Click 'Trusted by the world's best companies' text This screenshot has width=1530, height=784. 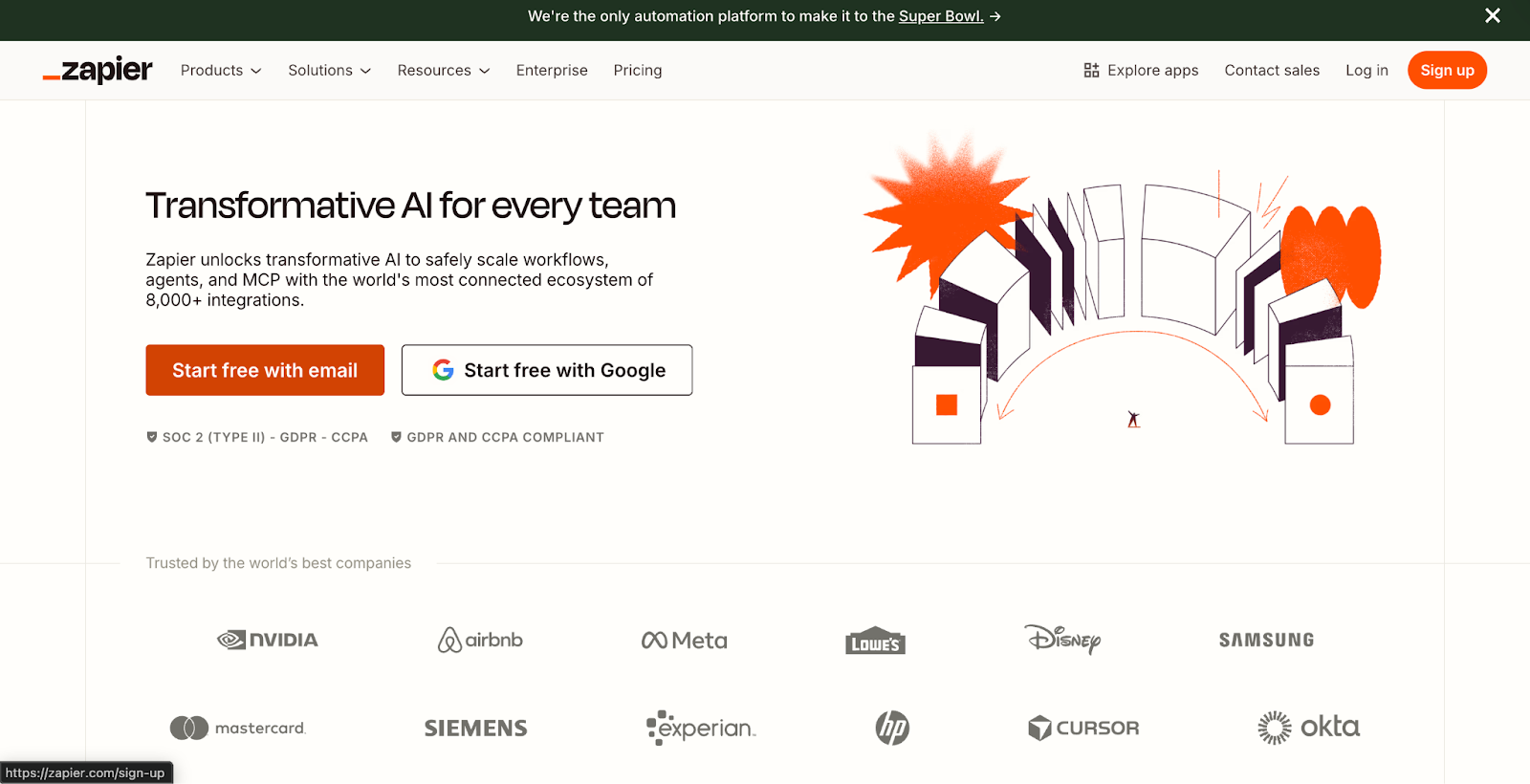pos(278,563)
